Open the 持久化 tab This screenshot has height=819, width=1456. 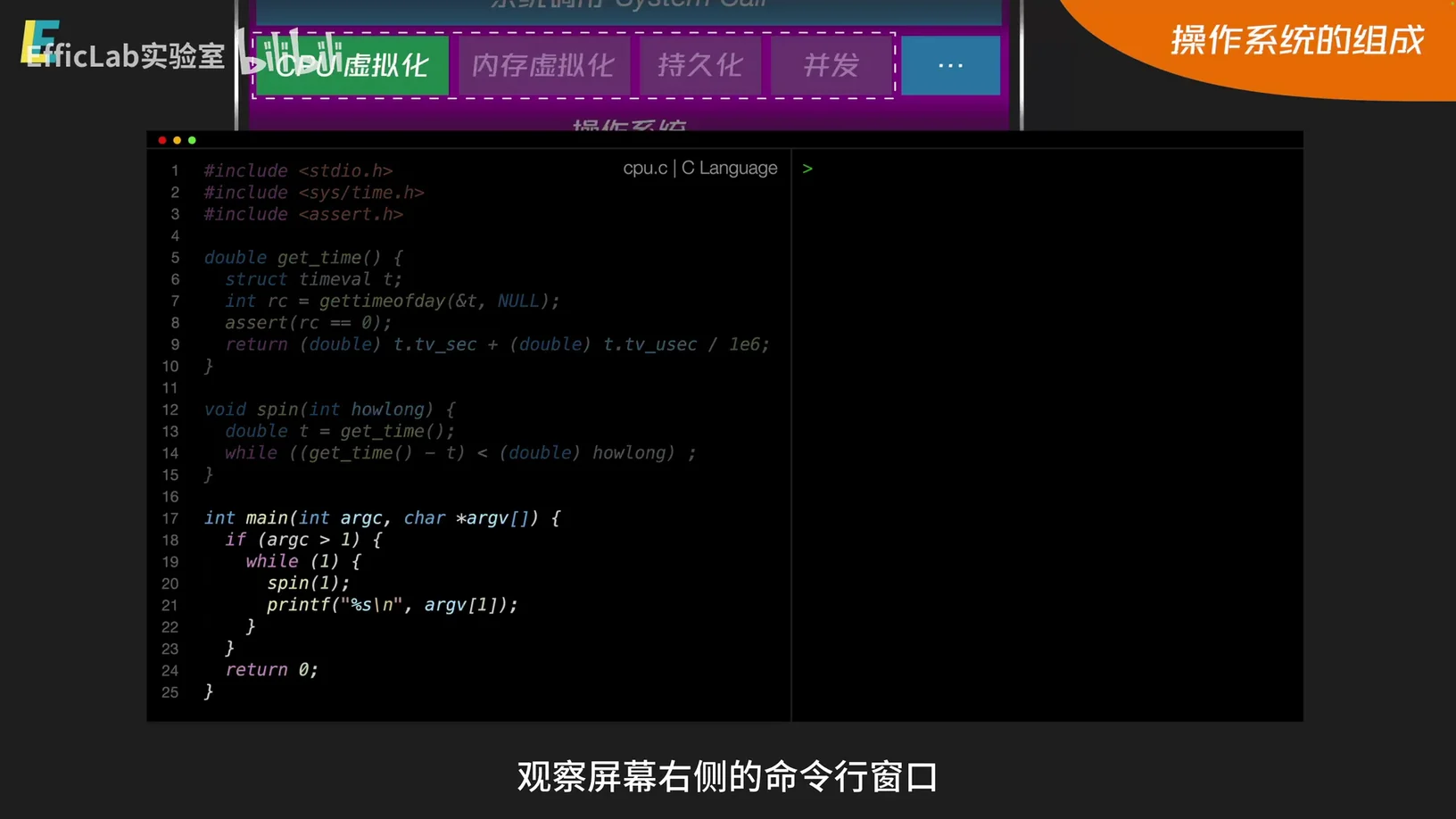(x=699, y=65)
